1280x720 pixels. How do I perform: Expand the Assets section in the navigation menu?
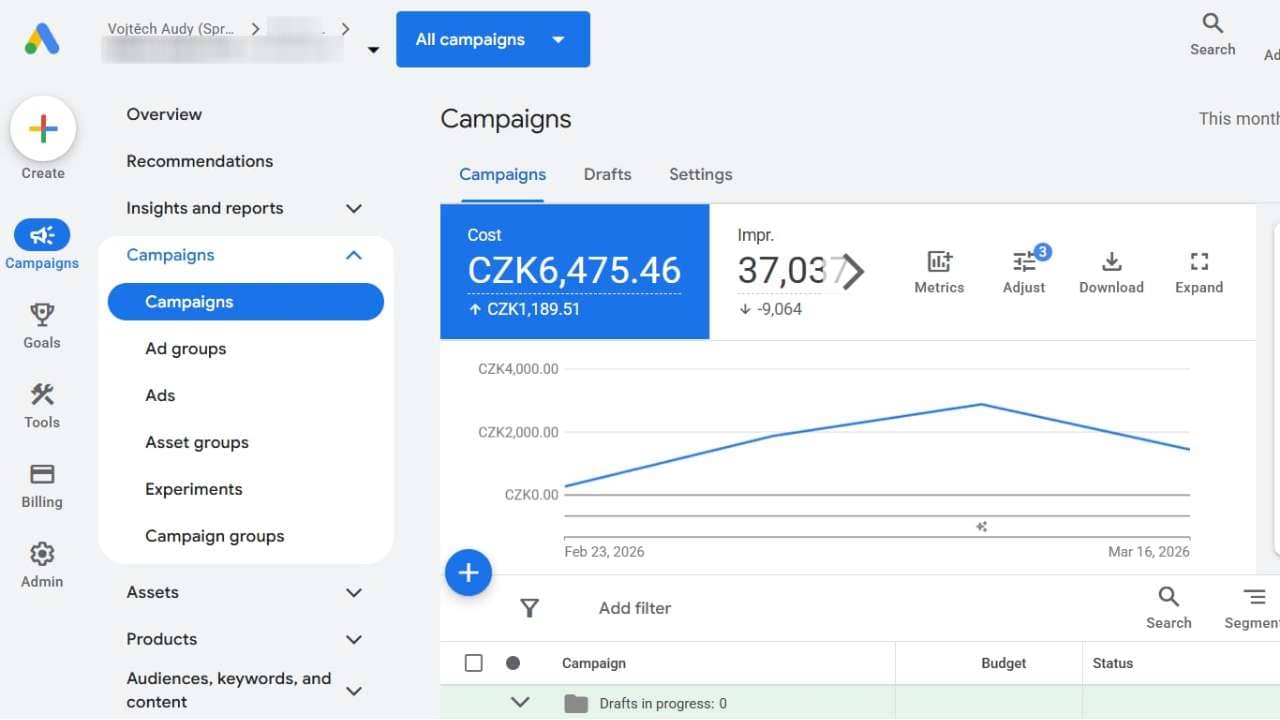point(353,592)
